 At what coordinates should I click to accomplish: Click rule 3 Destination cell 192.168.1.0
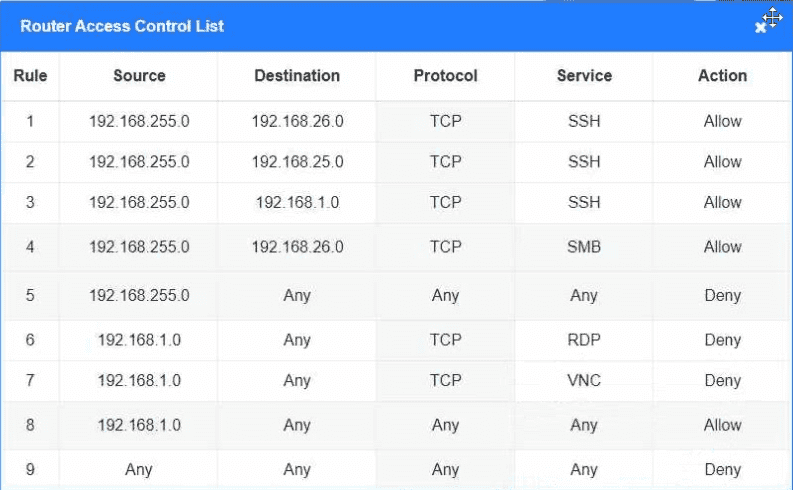tap(297, 202)
